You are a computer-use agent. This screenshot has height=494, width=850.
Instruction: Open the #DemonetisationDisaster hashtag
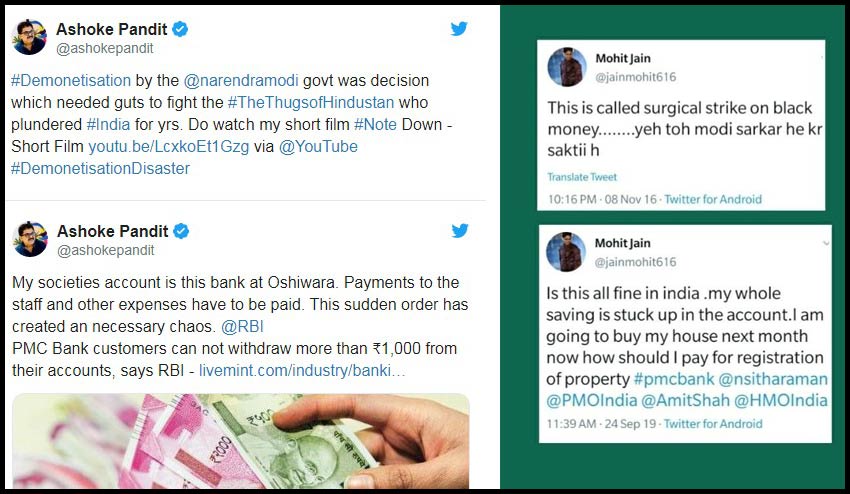coord(100,168)
